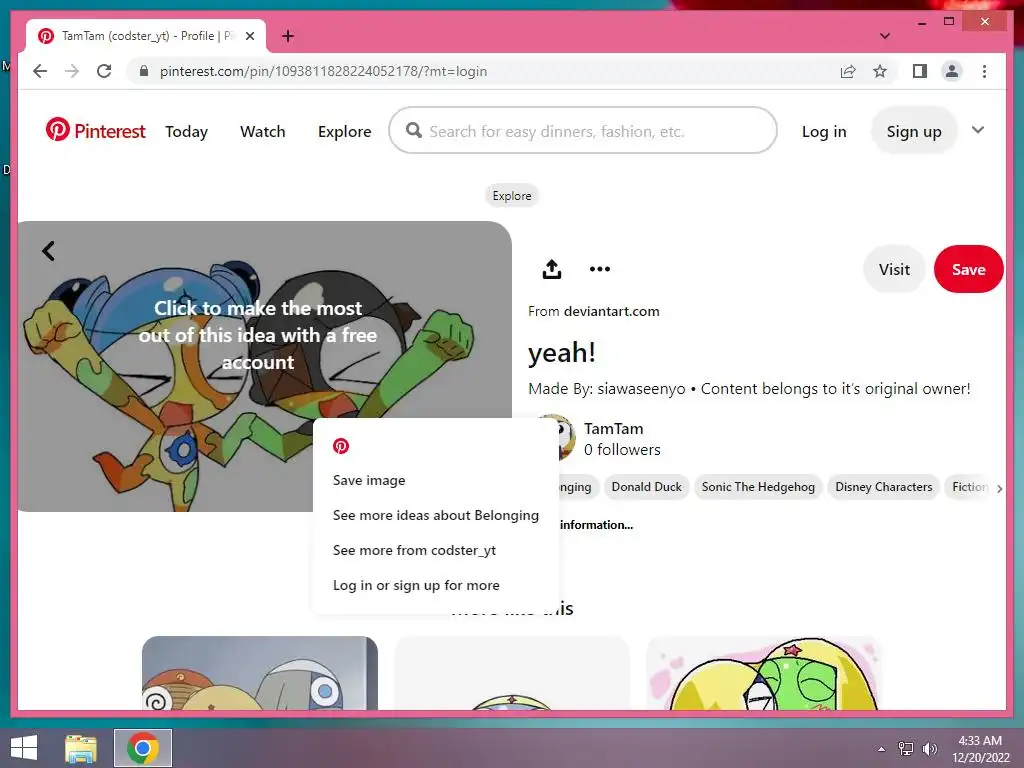Click the main Keroro pin image
The image size is (1024, 768).
tap(264, 366)
